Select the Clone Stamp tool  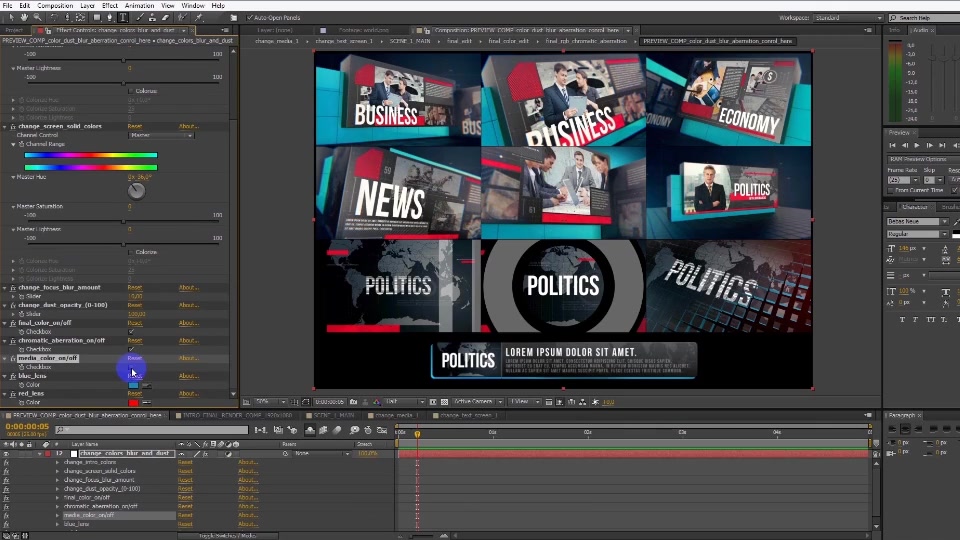[x=152, y=18]
